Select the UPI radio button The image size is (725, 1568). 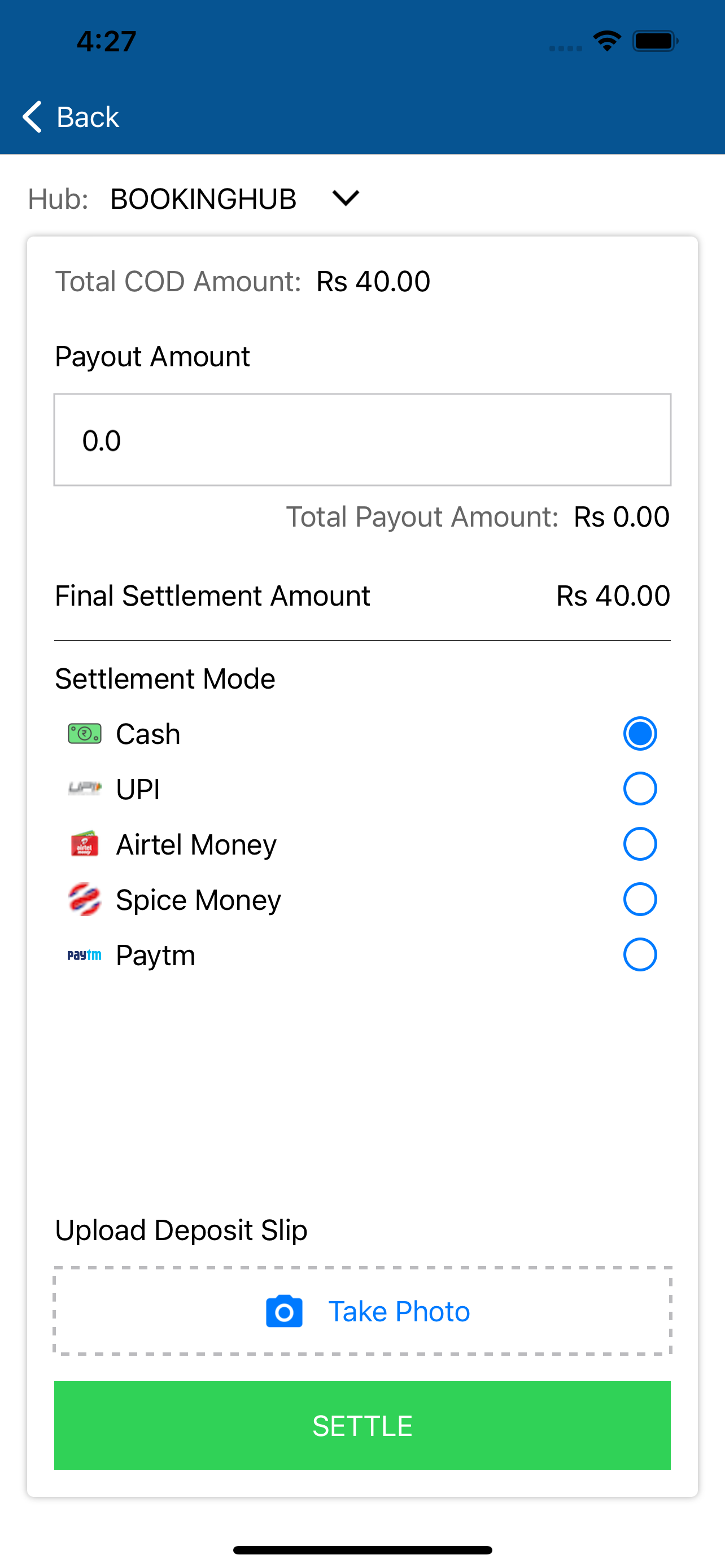coord(640,789)
